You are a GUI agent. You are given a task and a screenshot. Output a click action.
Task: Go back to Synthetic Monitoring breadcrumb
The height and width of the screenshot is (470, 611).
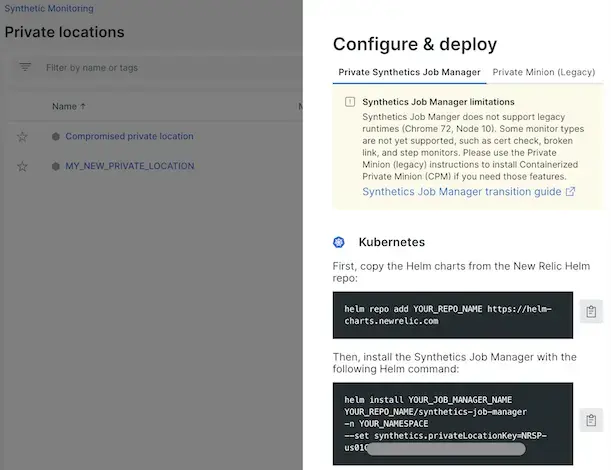(x=49, y=9)
